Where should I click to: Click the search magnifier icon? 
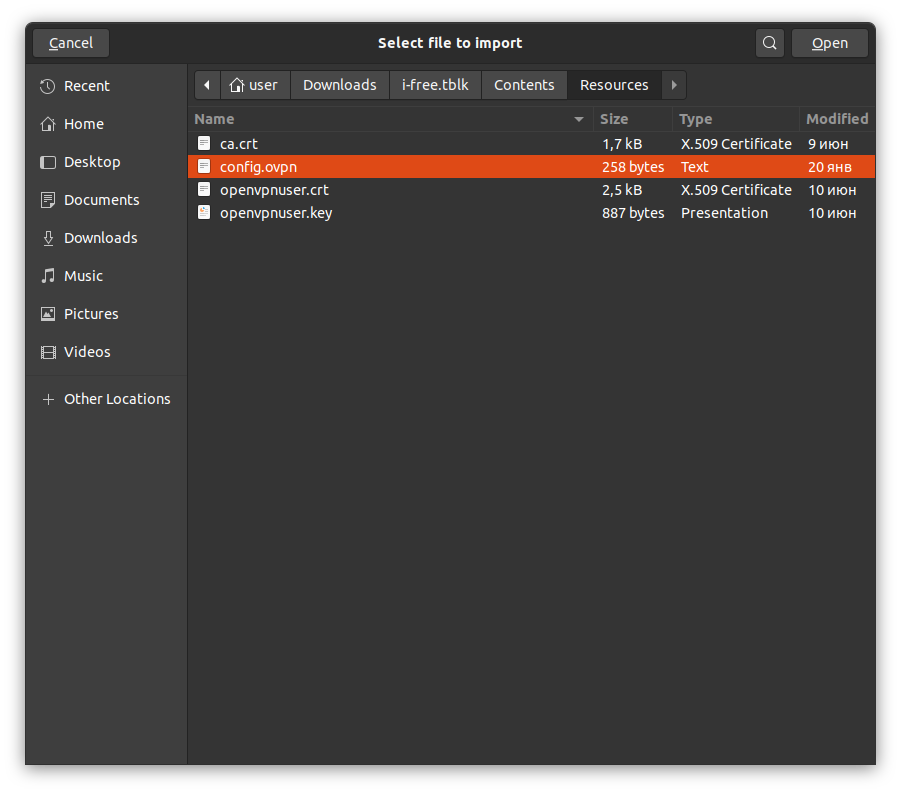(769, 43)
